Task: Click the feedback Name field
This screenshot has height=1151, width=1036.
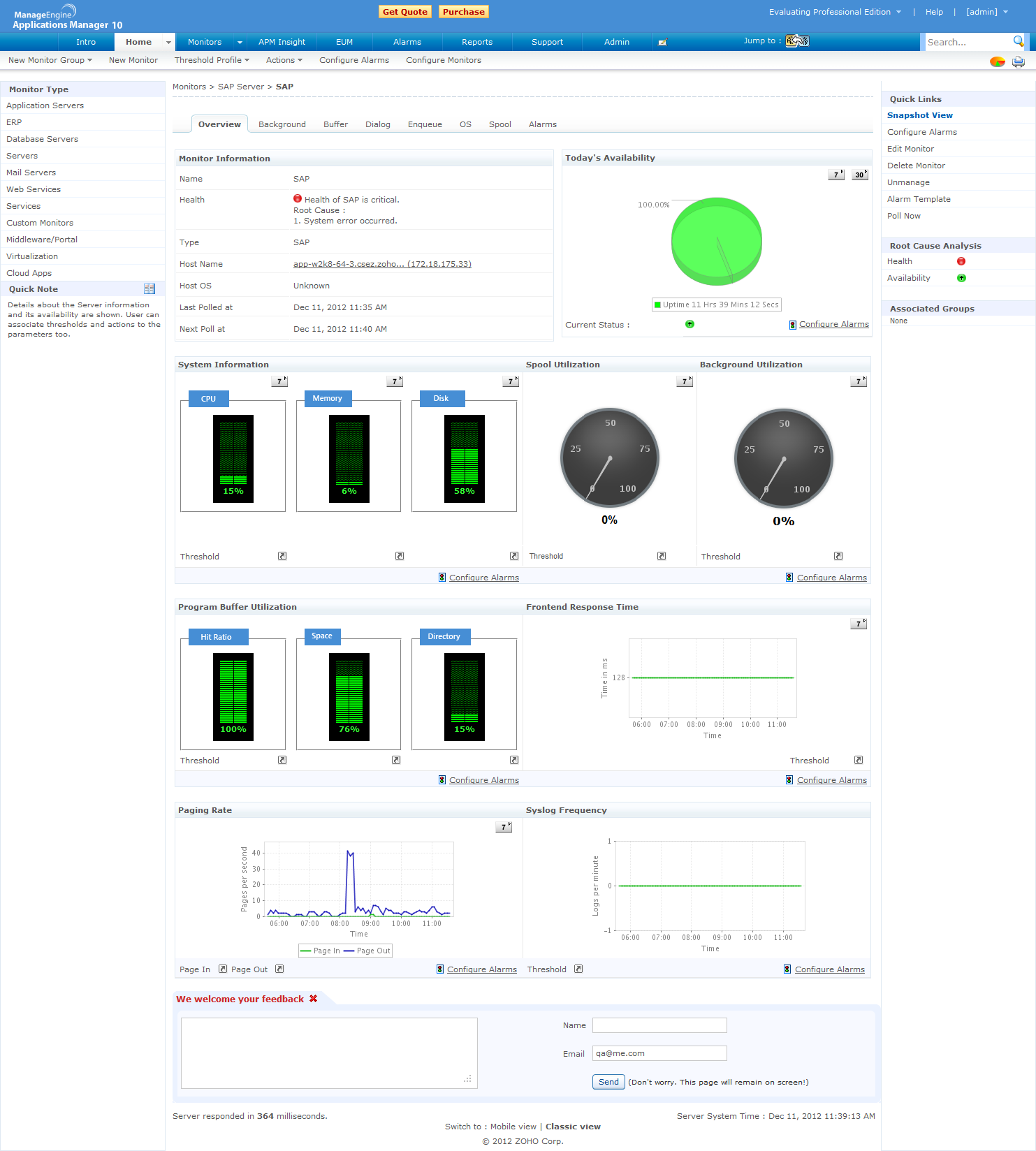Action: point(659,1025)
